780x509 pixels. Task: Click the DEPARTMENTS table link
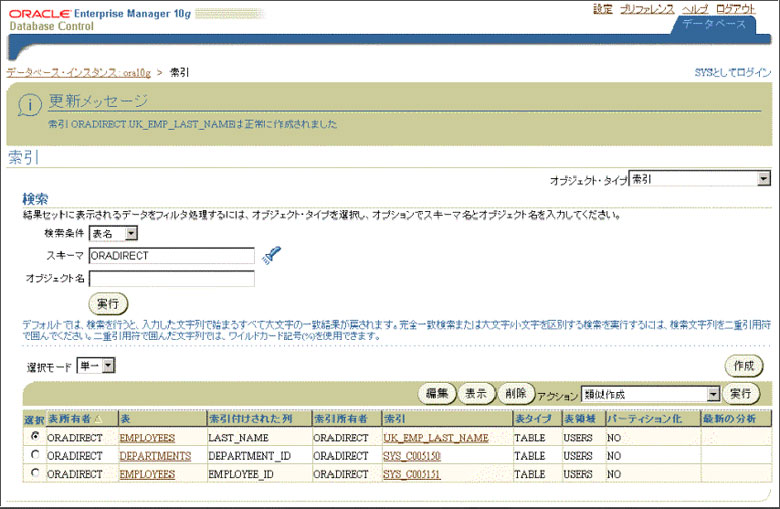(154, 455)
